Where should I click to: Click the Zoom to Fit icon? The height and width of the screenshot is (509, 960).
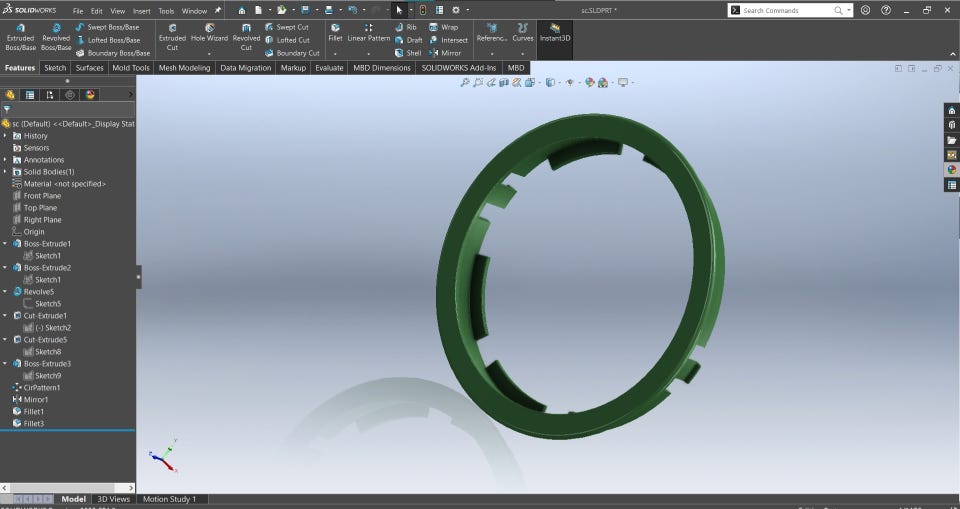[465, 83]
